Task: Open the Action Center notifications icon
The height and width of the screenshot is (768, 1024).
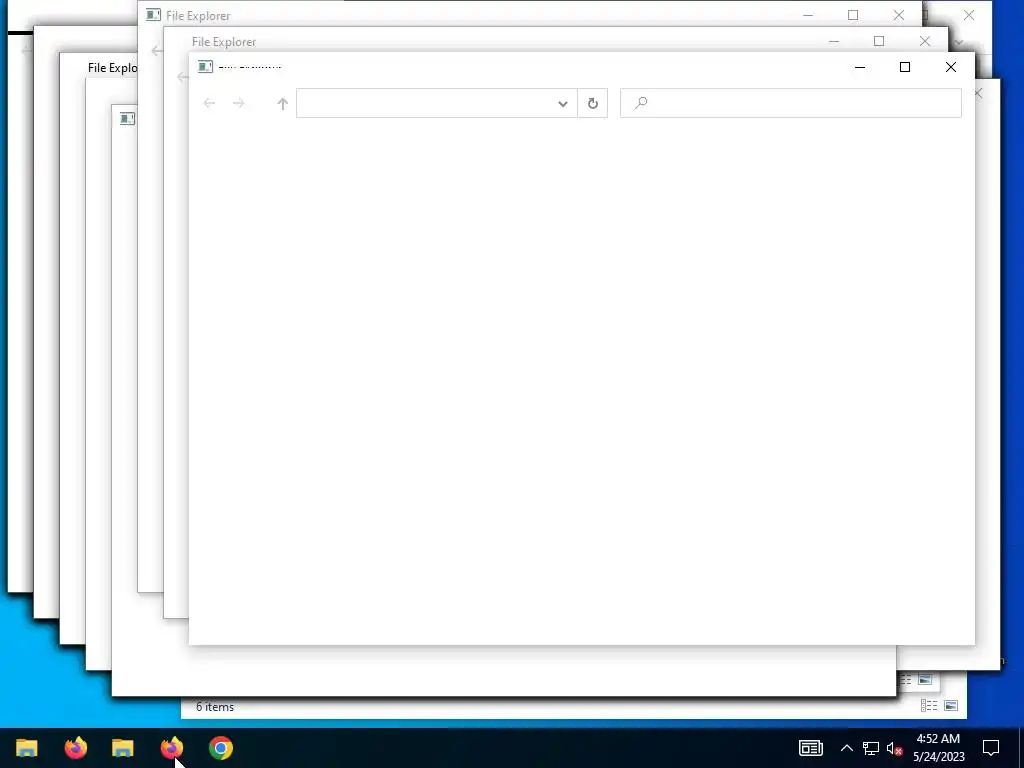Action: tap(991, 748)
